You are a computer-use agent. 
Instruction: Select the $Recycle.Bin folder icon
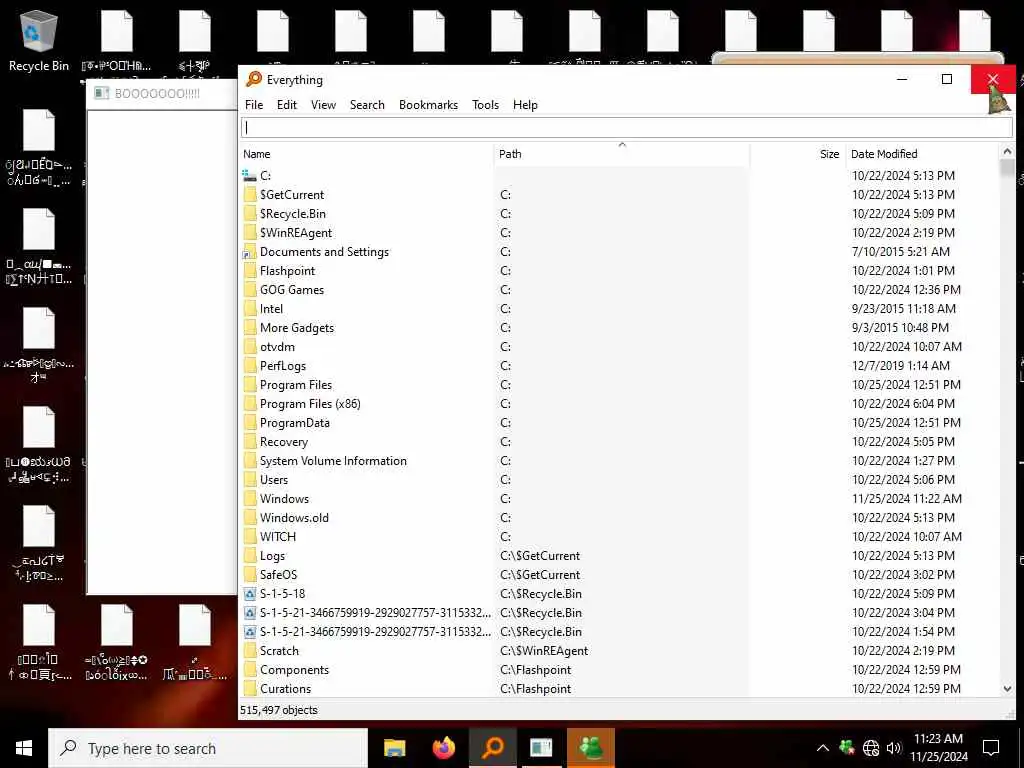pos(249,214)
